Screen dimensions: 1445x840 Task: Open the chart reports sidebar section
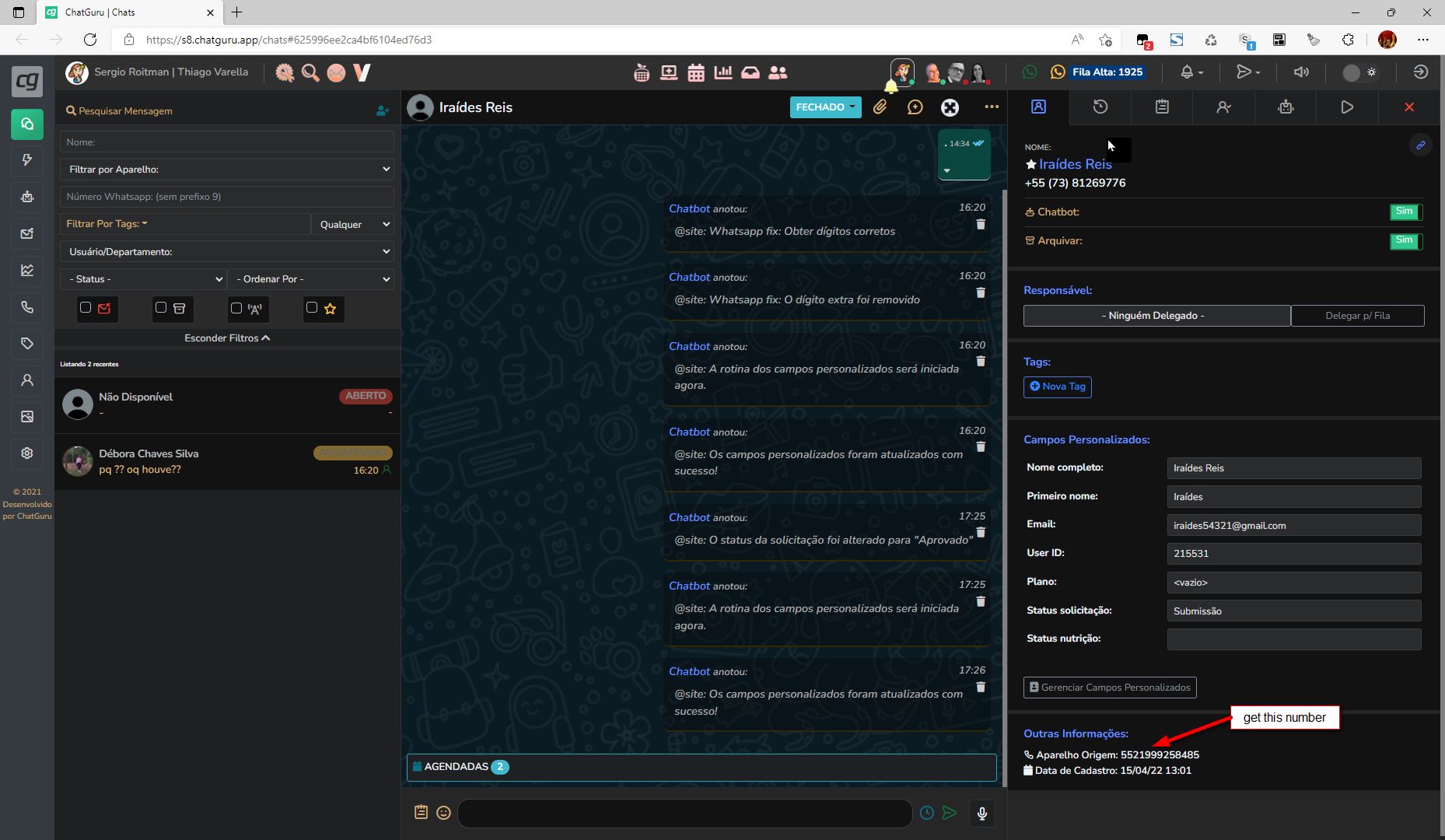[x=27, y=271]
